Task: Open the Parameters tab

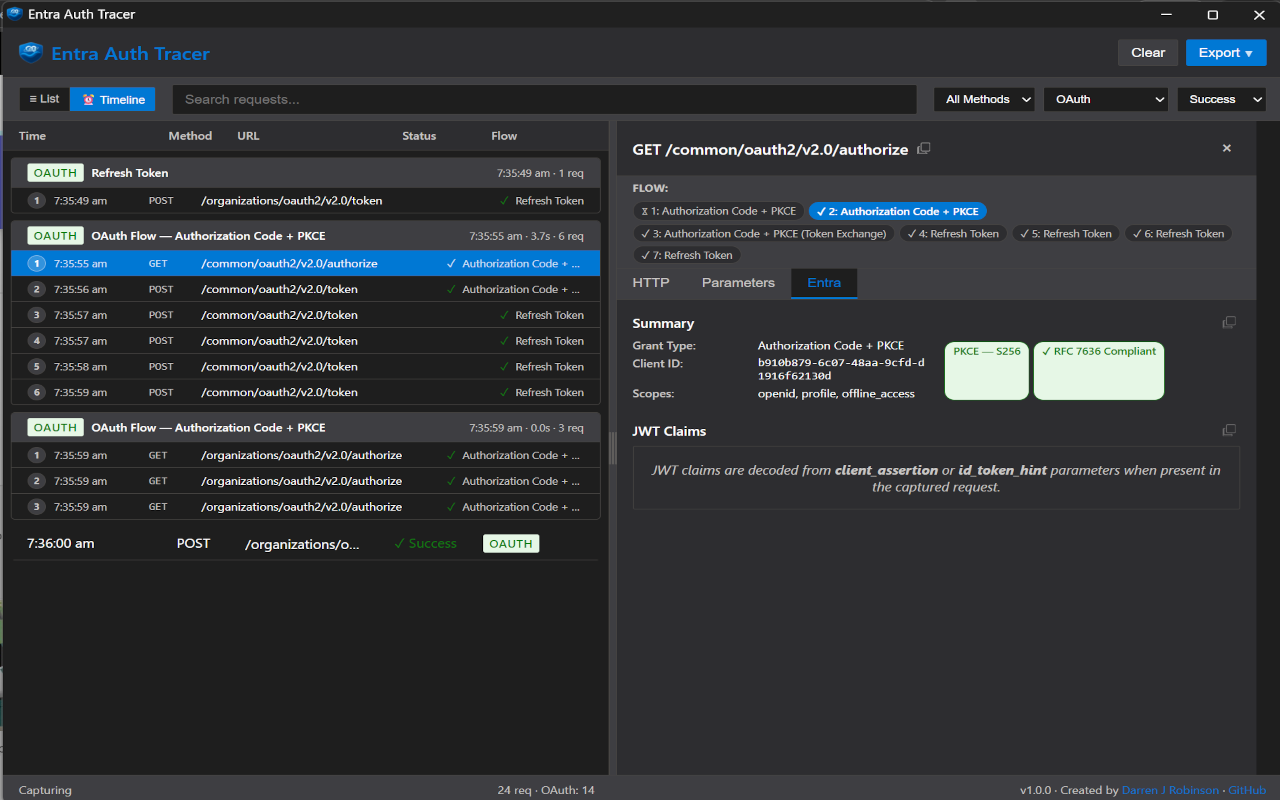Action: tap(738, 283)
